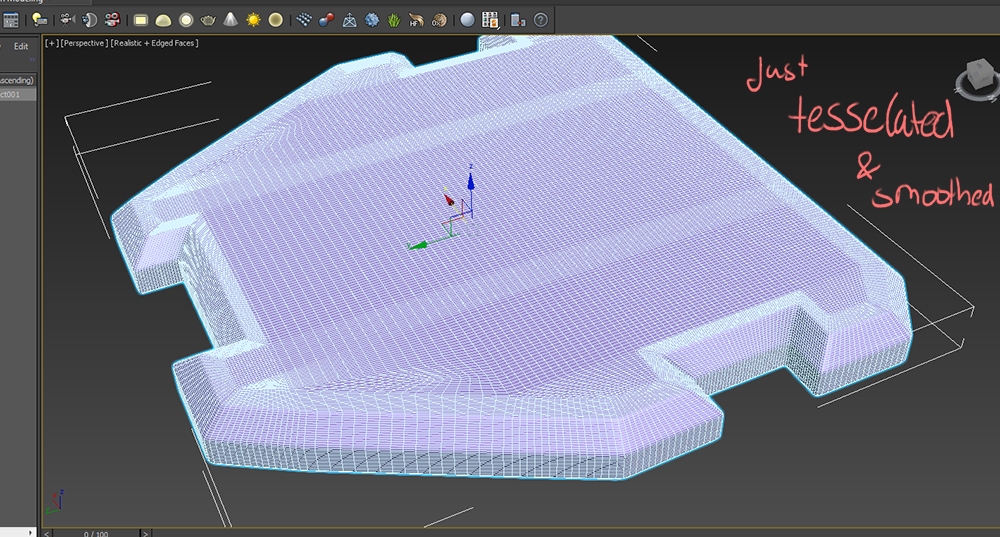
Task: Click the time slider showing 0 / 100
Action: (96, 533)
